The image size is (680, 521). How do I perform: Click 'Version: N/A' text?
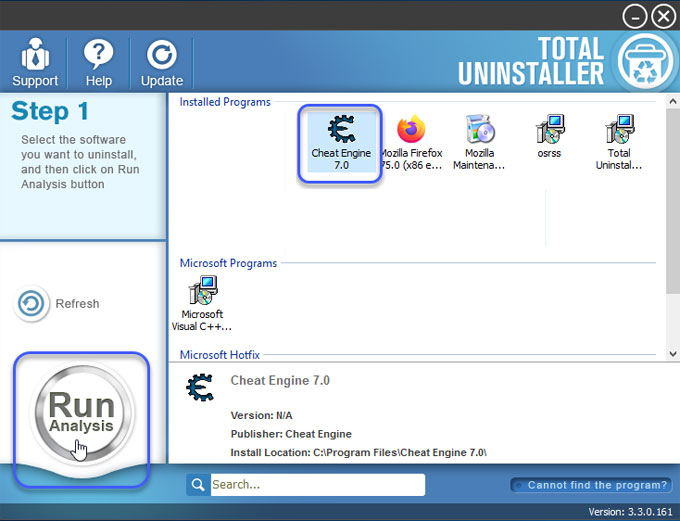[x=262, y=415]
